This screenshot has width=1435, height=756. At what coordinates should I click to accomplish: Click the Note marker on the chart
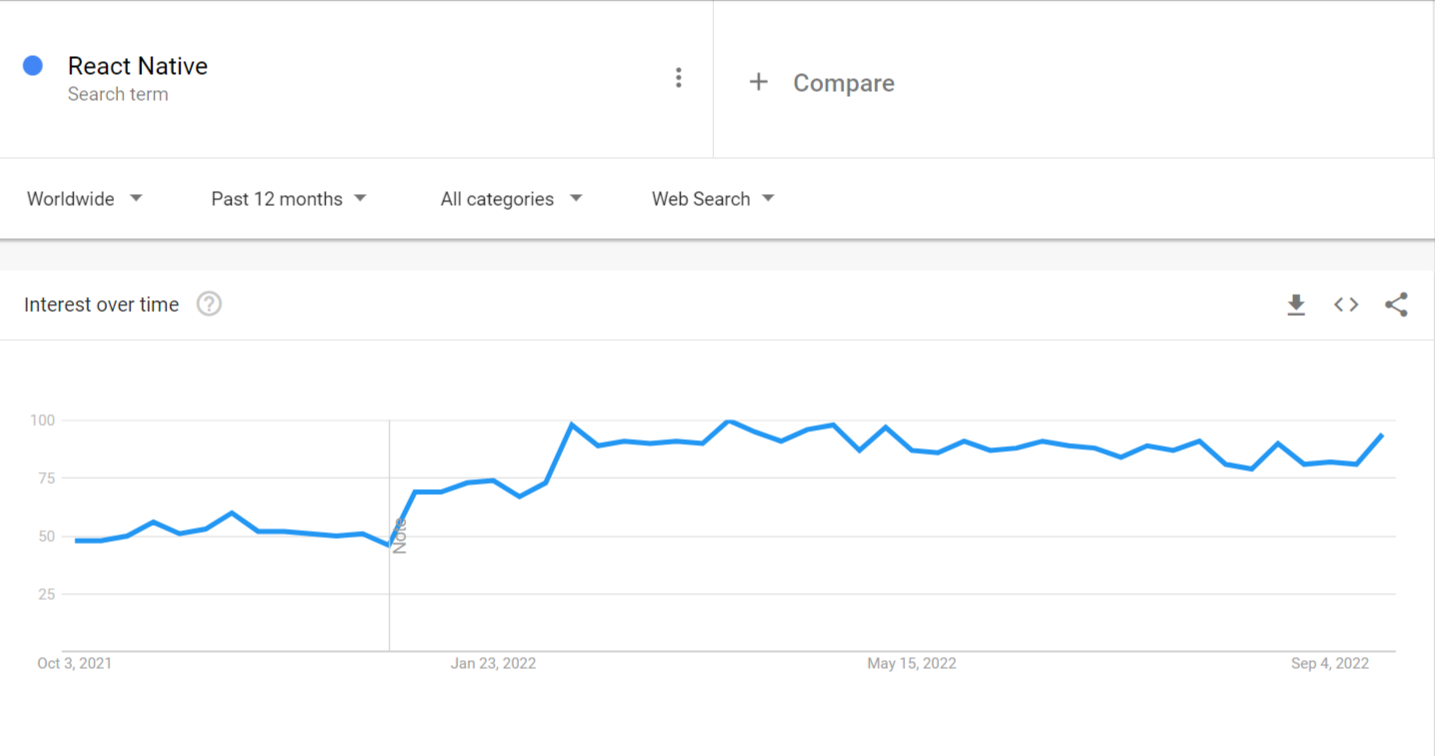[399, 536]
